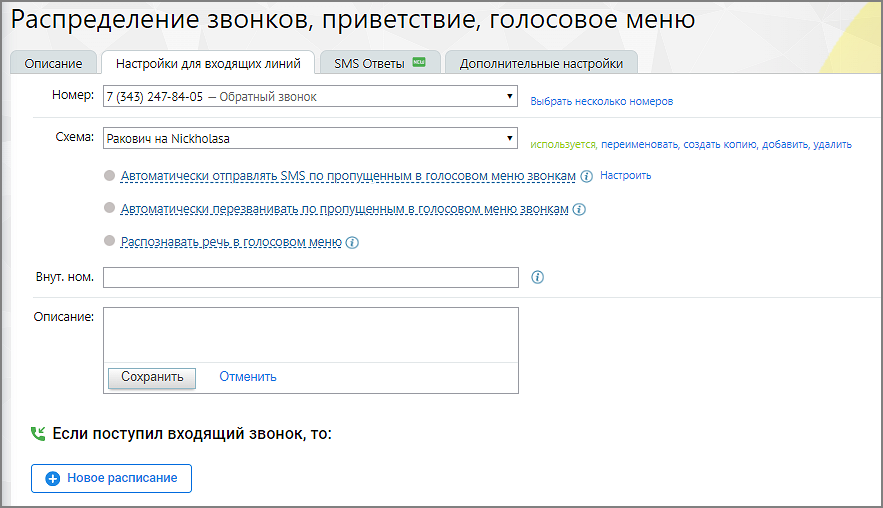Click the создать копию link
Screen dimensions: 883x508
(720, 145)
